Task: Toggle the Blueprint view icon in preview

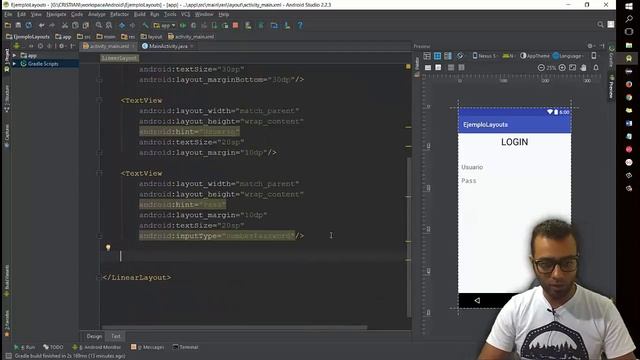Action: [x=437, y=56]
